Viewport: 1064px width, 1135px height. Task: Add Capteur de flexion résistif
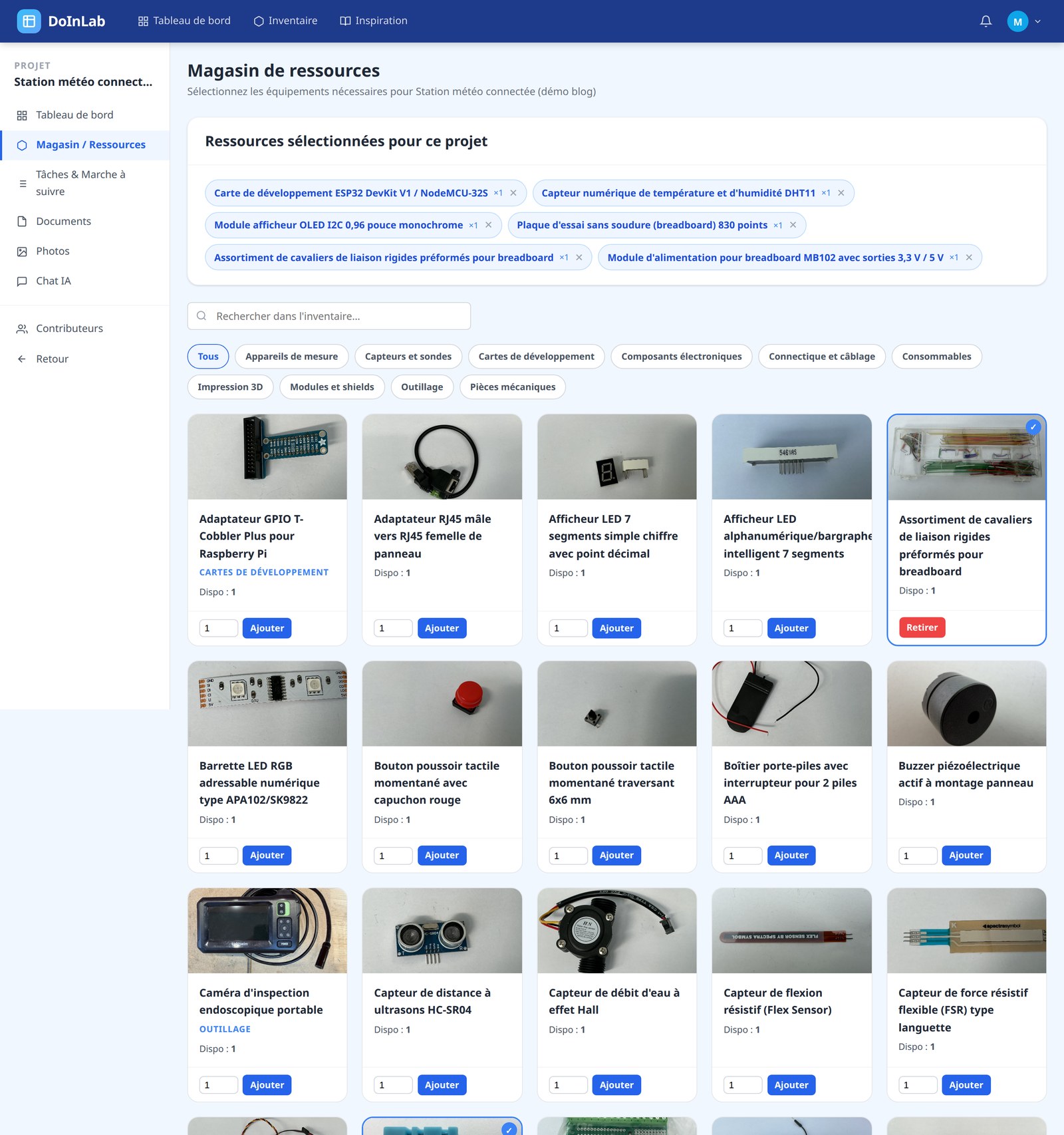pyautogui.click(x=791, y=1085)
